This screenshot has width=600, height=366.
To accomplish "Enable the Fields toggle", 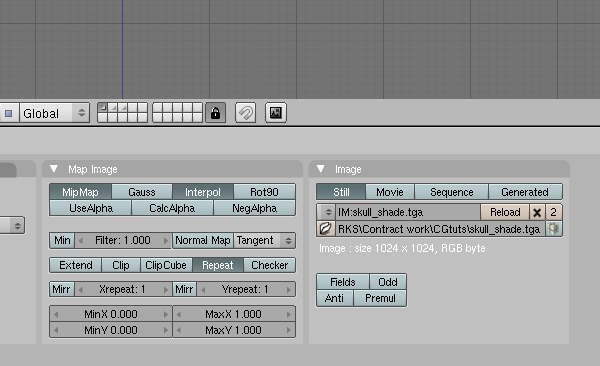I will pyautogui.click(x=343, y=282).
